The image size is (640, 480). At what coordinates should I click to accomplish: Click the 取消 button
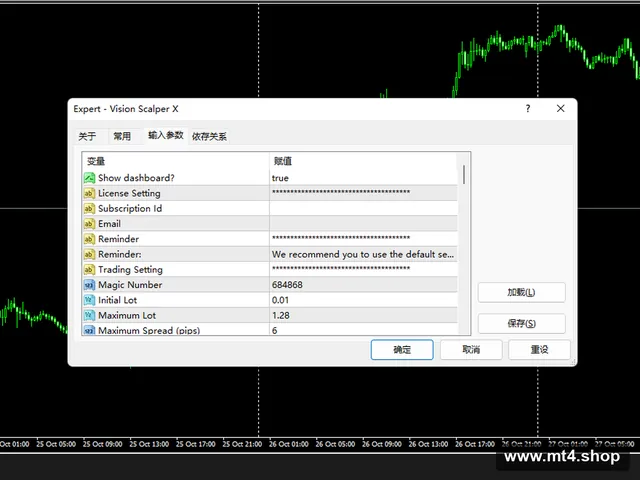[471, 350]
